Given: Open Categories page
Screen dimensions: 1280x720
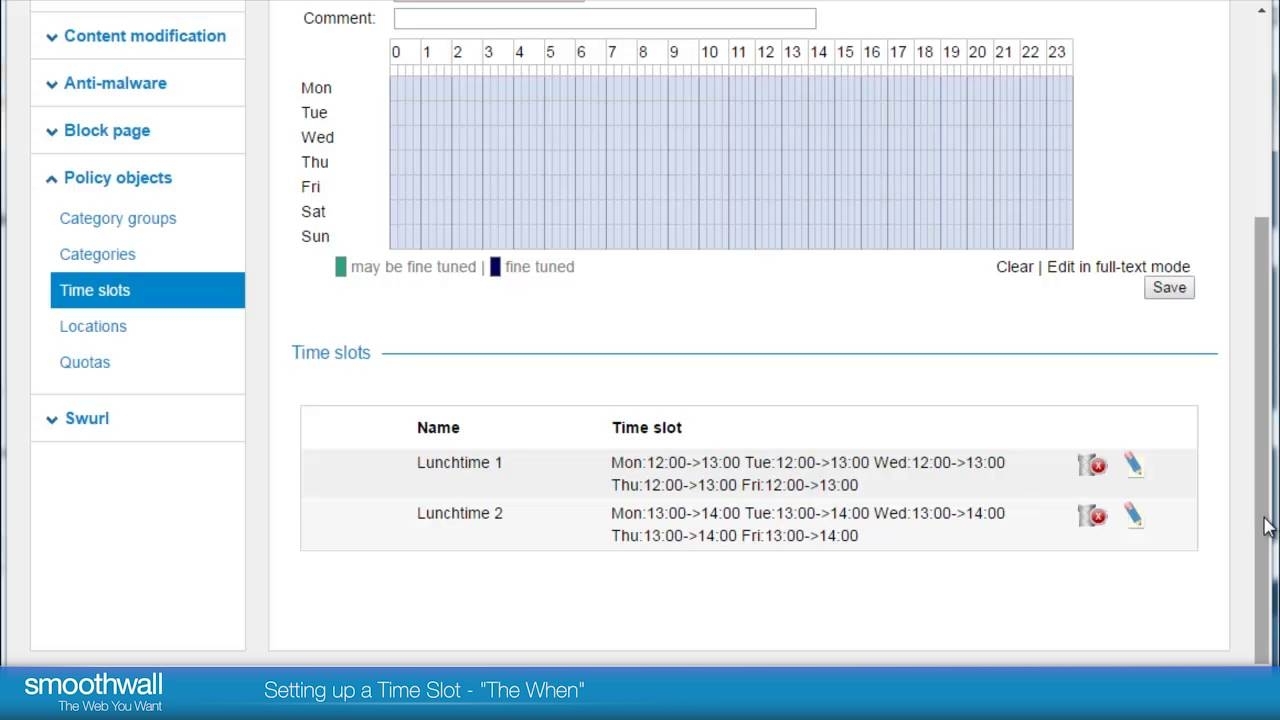Looking at the screenshot, I should point(97,254).
